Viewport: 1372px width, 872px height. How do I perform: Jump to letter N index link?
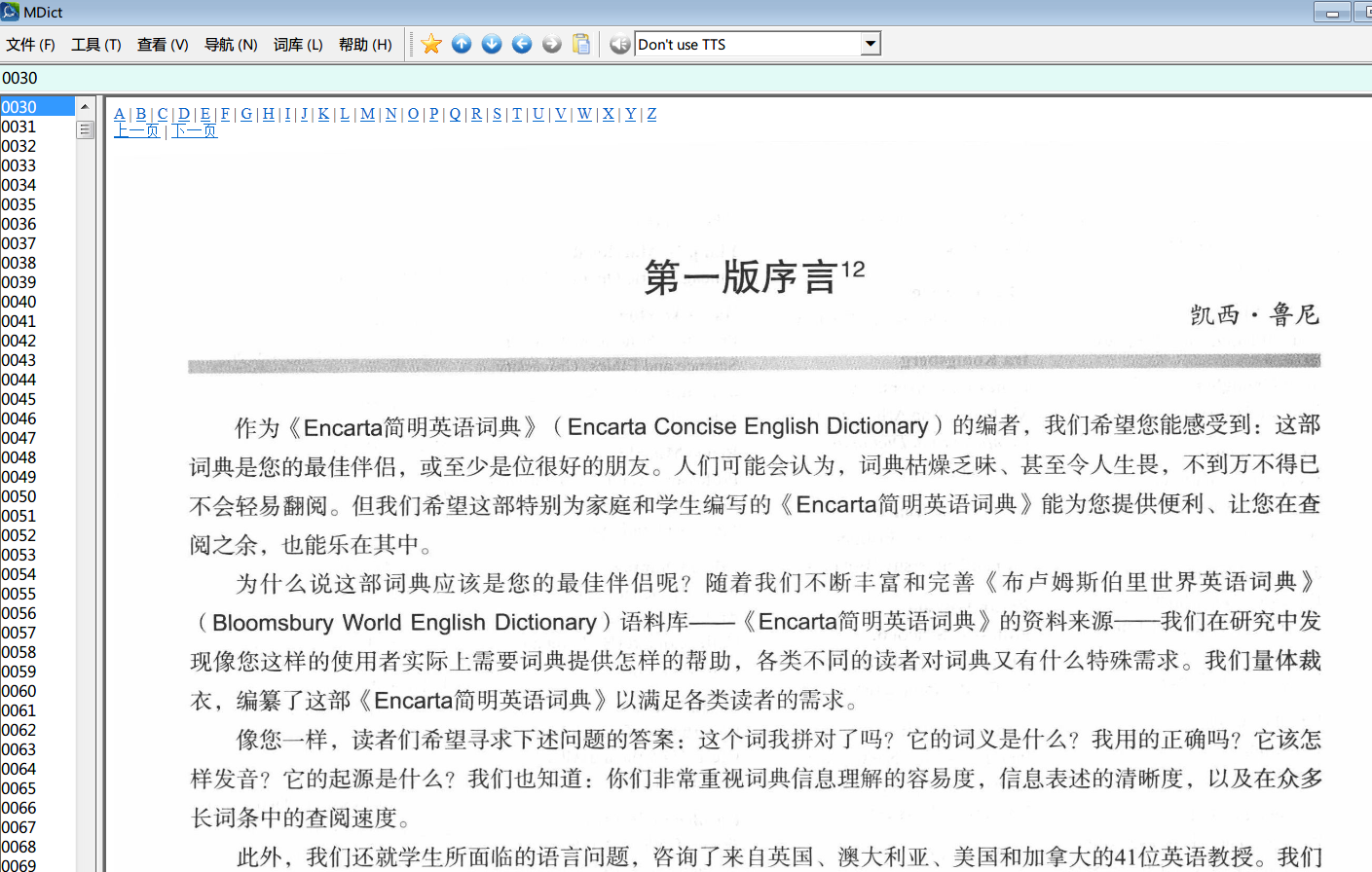tap(391, 114)
